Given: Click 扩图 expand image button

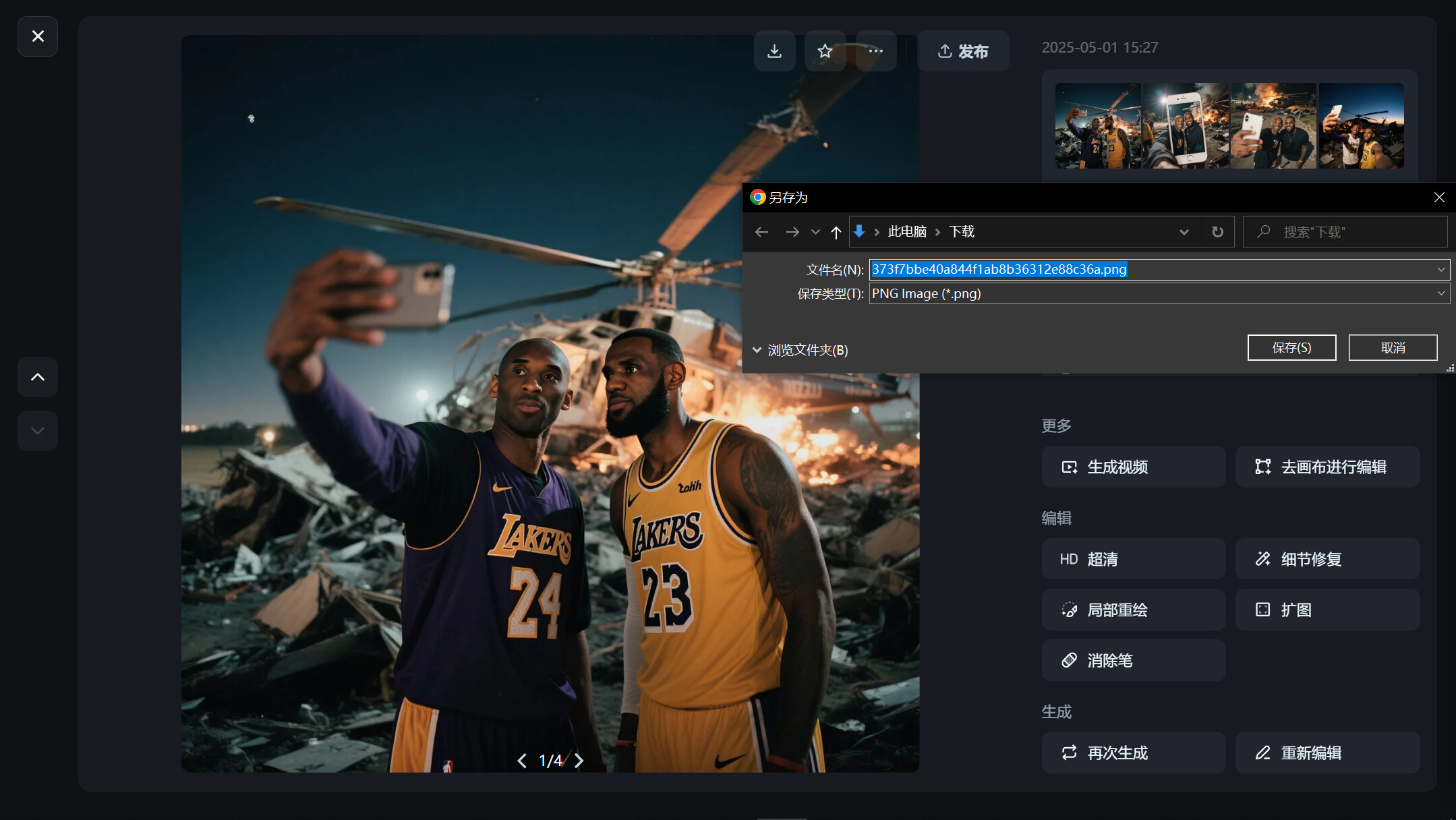Looking at the screenshot, I should click(1327, 610).
